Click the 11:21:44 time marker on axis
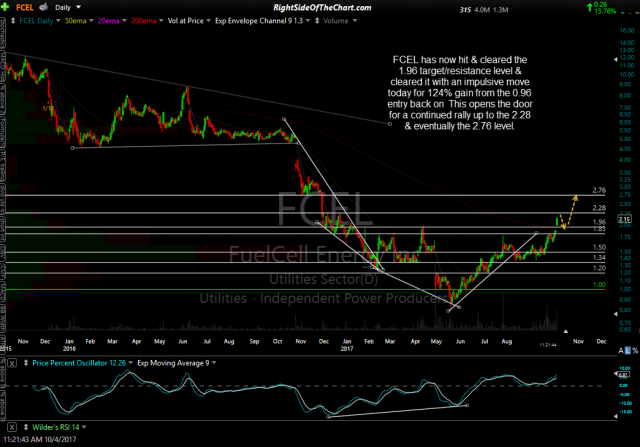Image resolution: width=640 pixels, height=447 pixels. [x=548, y=345]
